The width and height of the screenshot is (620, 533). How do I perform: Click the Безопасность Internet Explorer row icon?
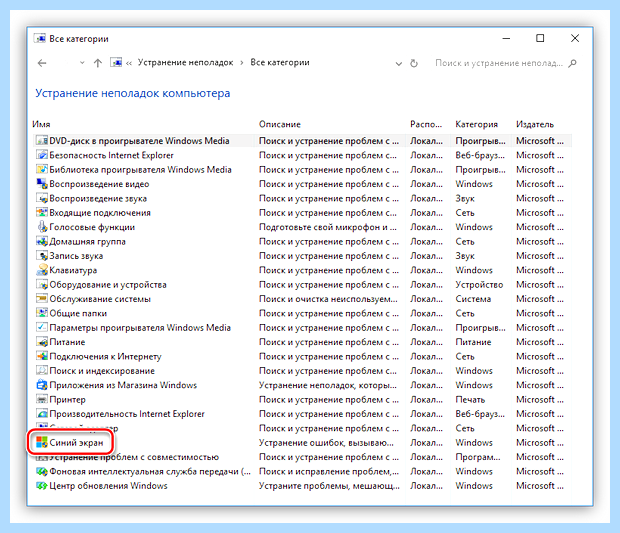pos(42,155)
